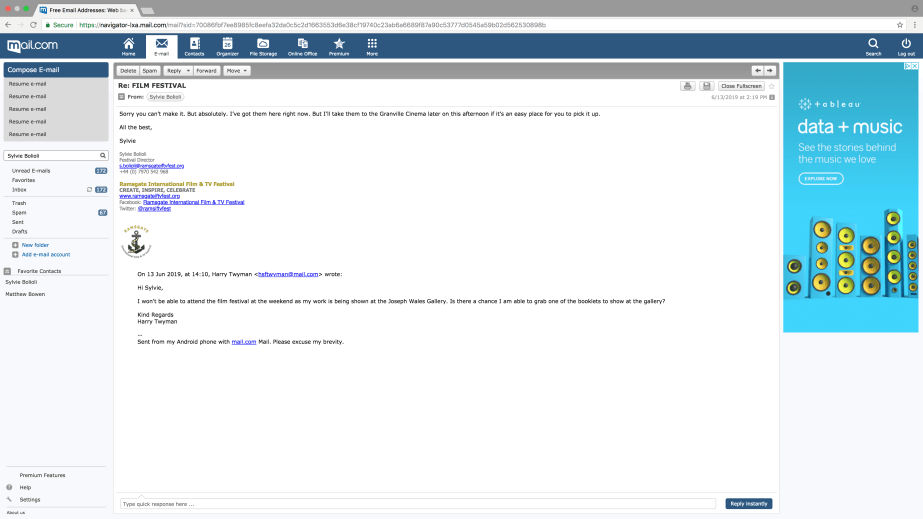Click the Delete button

128,71
